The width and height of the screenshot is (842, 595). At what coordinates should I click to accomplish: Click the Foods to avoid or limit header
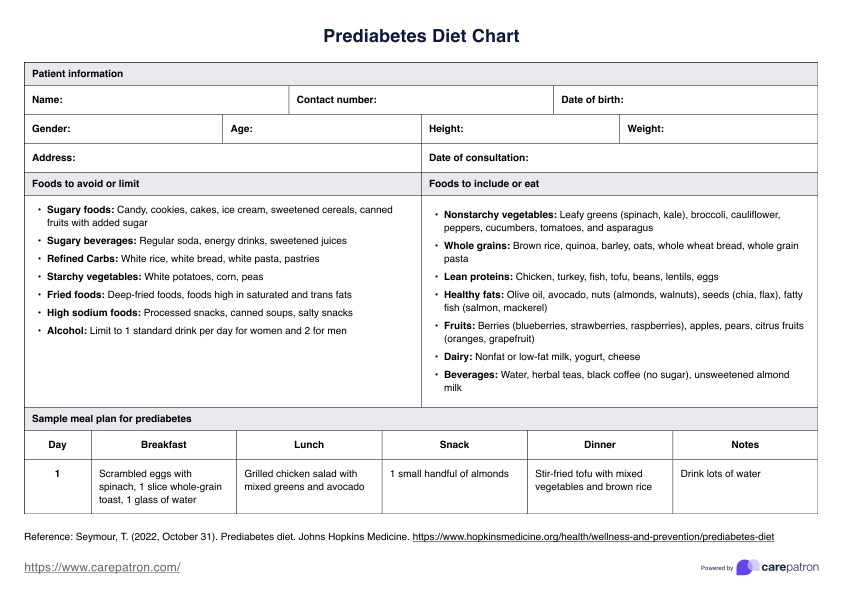click(x=86, y=184)
